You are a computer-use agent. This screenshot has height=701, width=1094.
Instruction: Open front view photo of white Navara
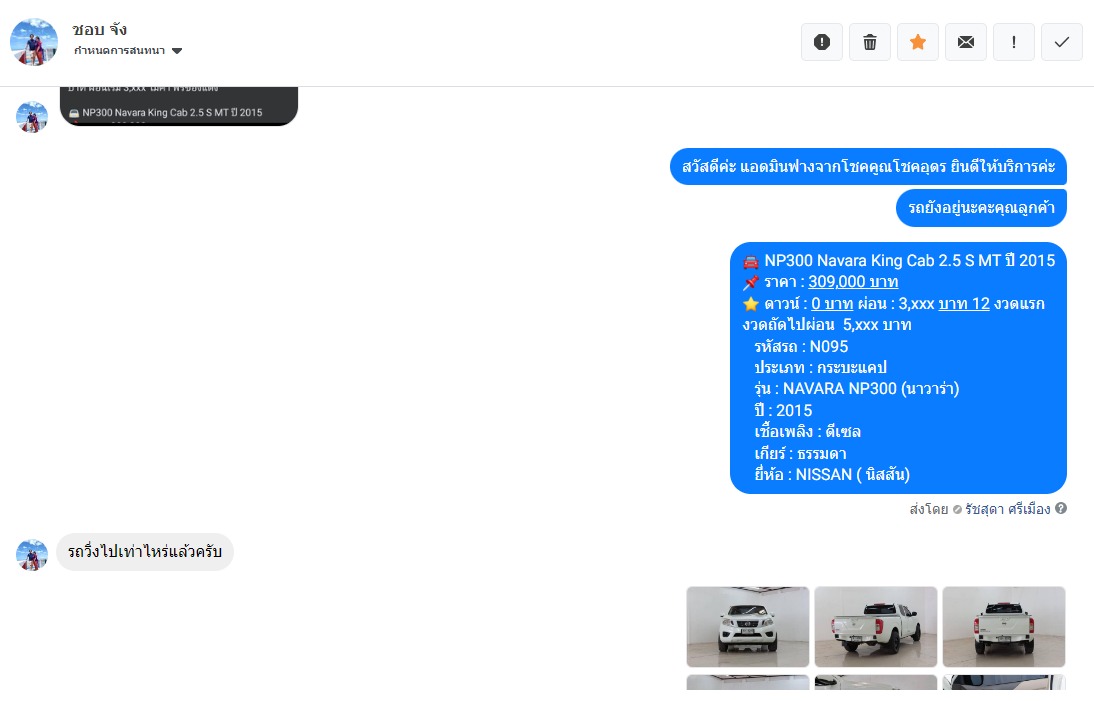tap(748, 626)
